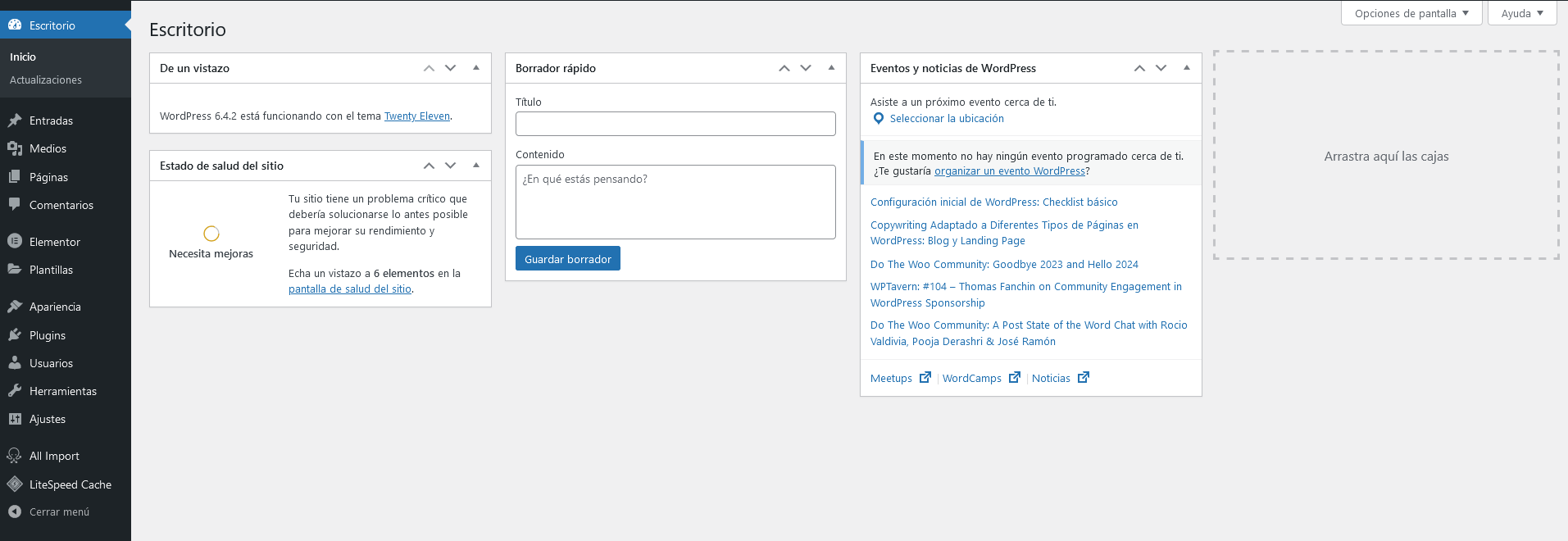Open Plugins via its plug icon
Image resolution: width=1568 pixels, height=541 pixels.
[x=15, y=335]
